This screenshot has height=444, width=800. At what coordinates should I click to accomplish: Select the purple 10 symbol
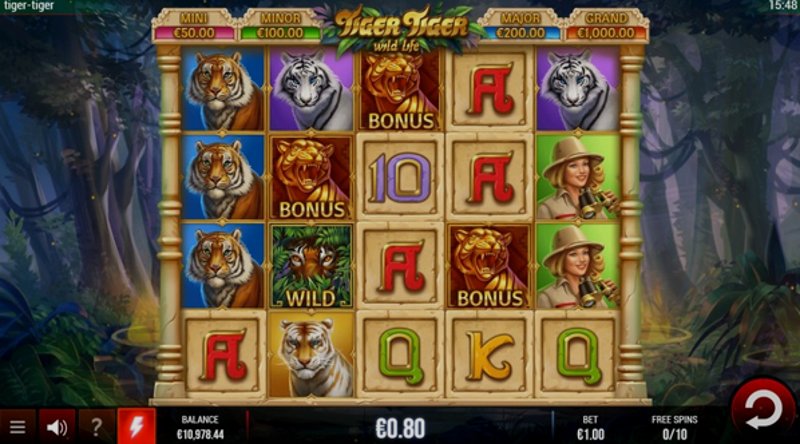(400, 177)
